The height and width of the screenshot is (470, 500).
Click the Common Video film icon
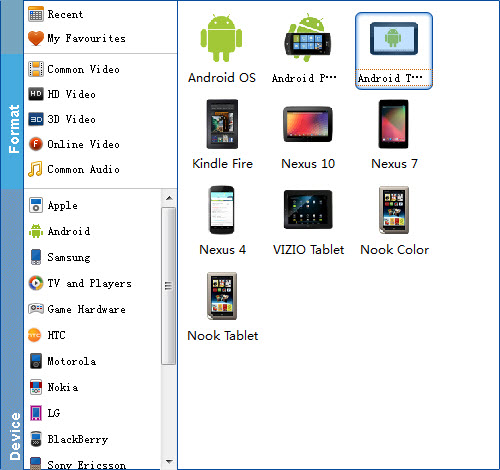pyautogui.click(x=36, y=69)
